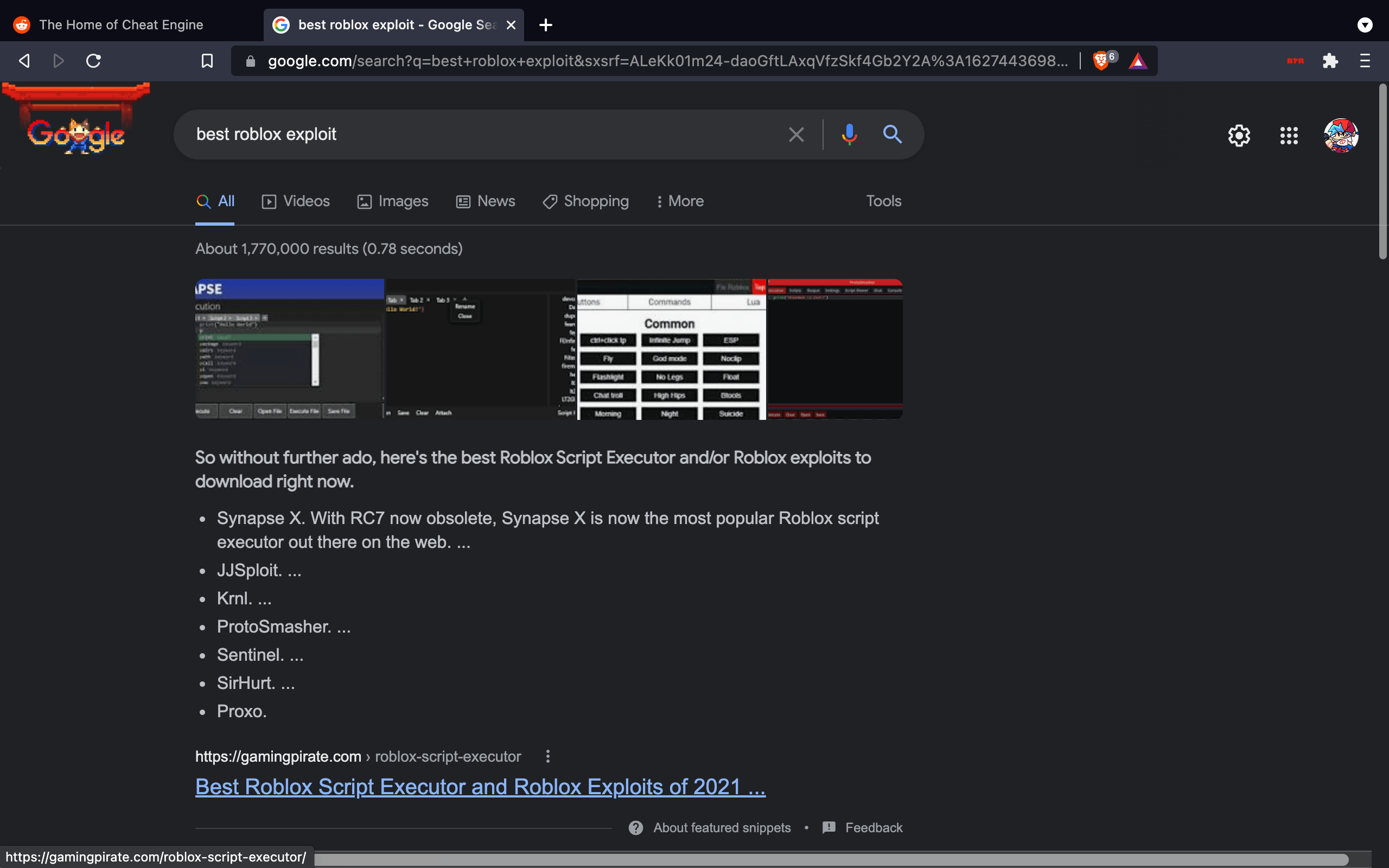Screen dimensions: 1389x868
Task: Close the 'best roblox exploit' tab
Action: tap(511, 25)
